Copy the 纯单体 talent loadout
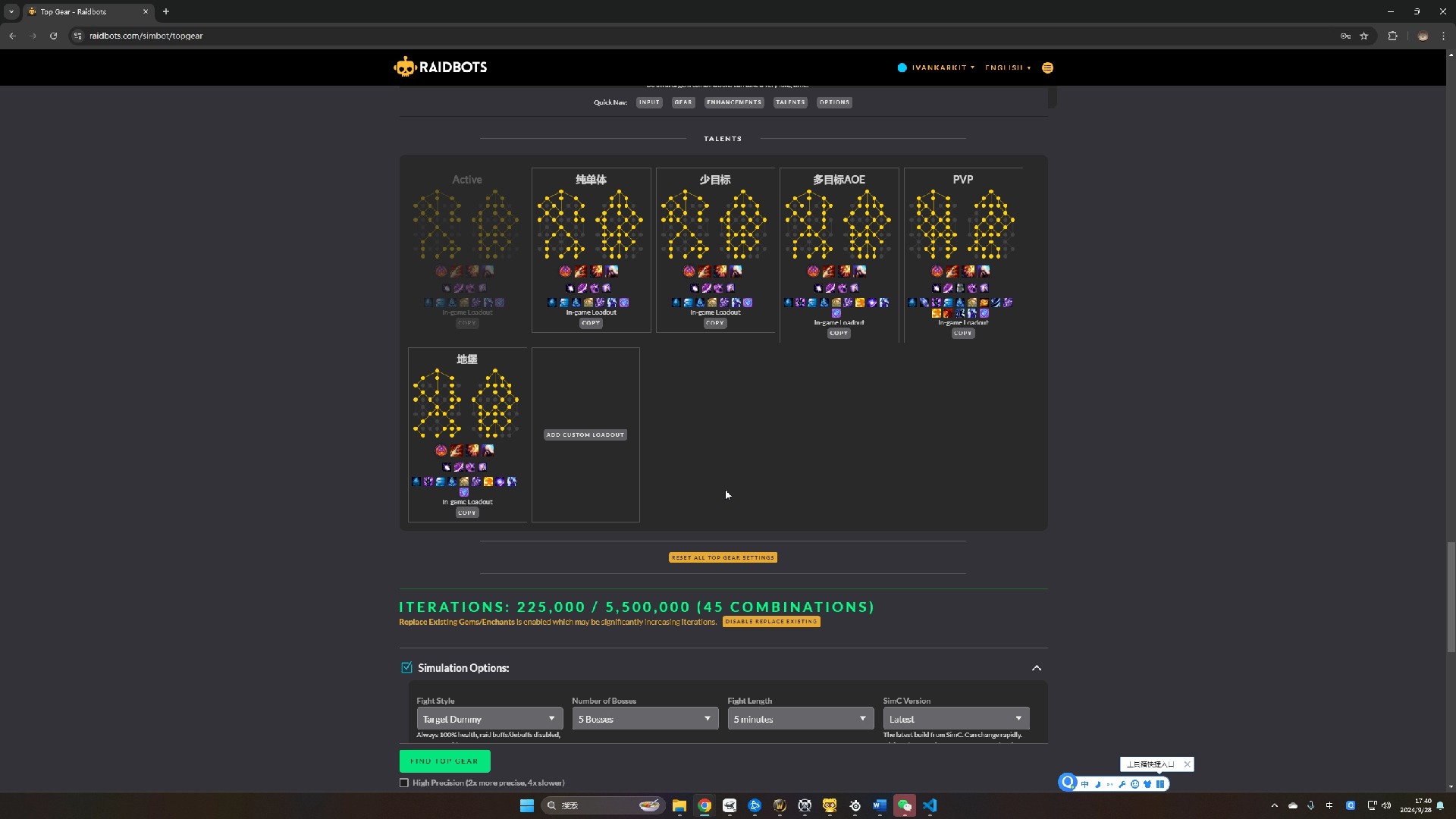The width and height of the screenshot is (1456, 819). [591, 323]
